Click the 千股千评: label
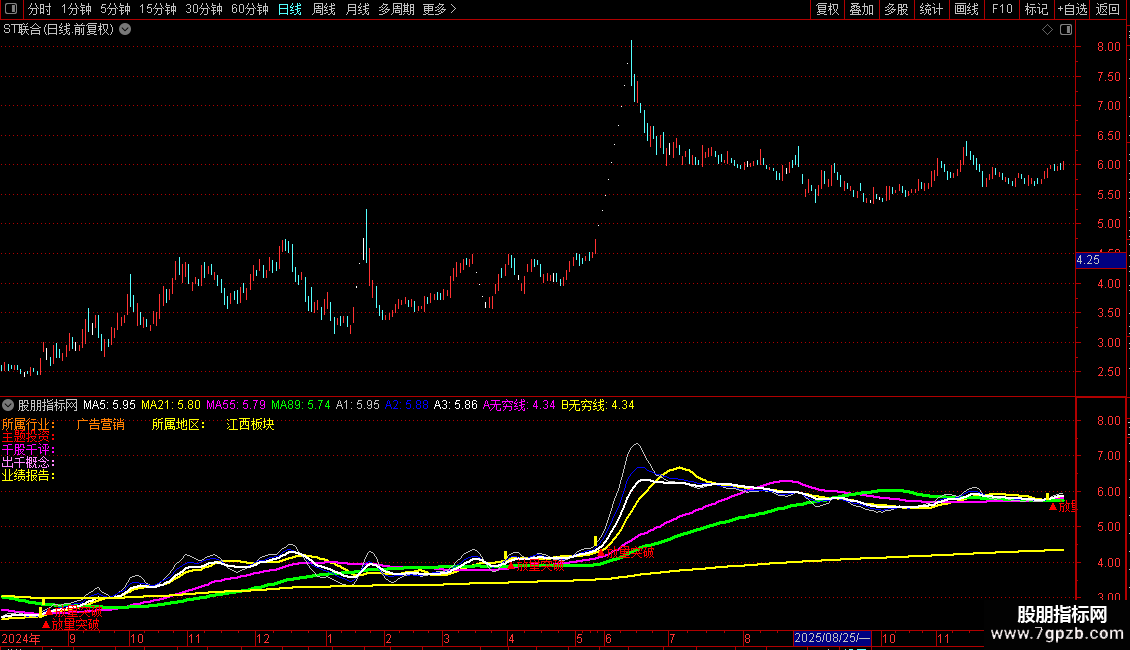The width and height of the screenshot is (1130, 650). (28, 450)
